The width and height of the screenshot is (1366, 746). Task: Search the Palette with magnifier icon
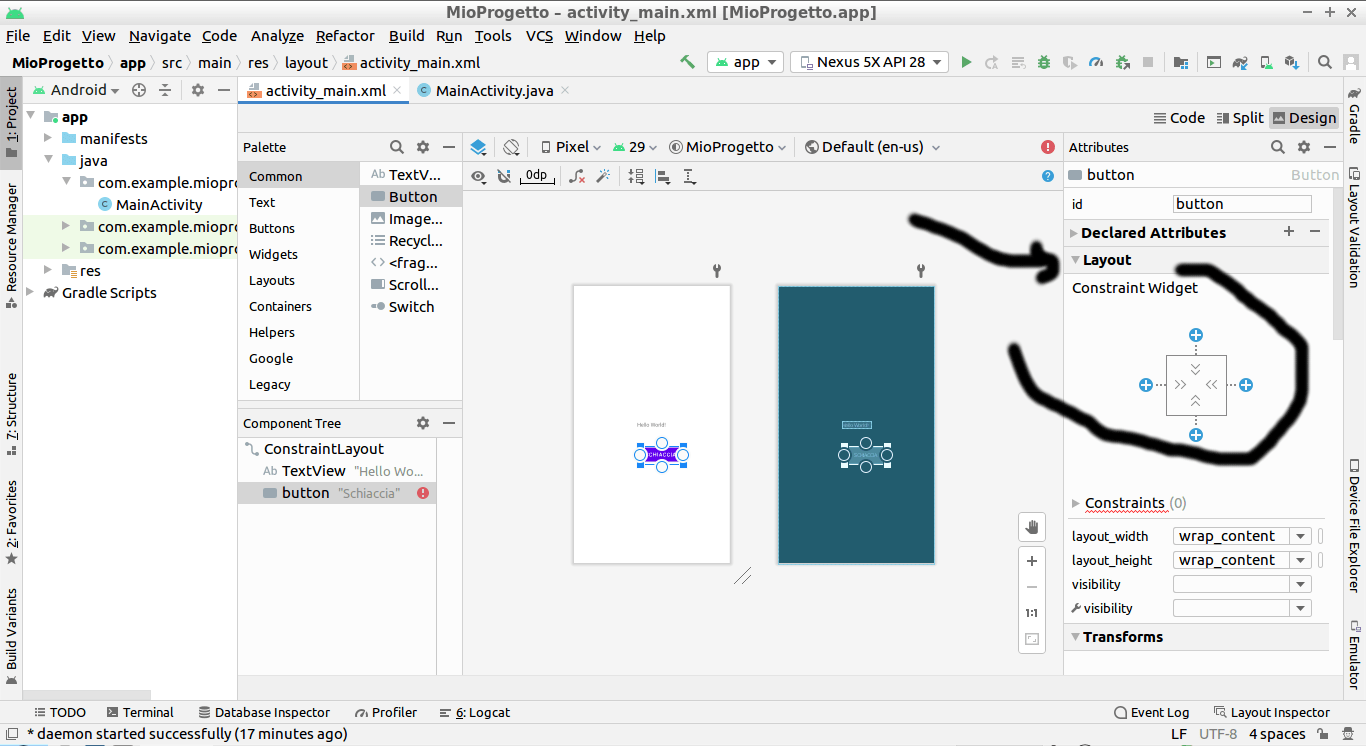[397, 147]
